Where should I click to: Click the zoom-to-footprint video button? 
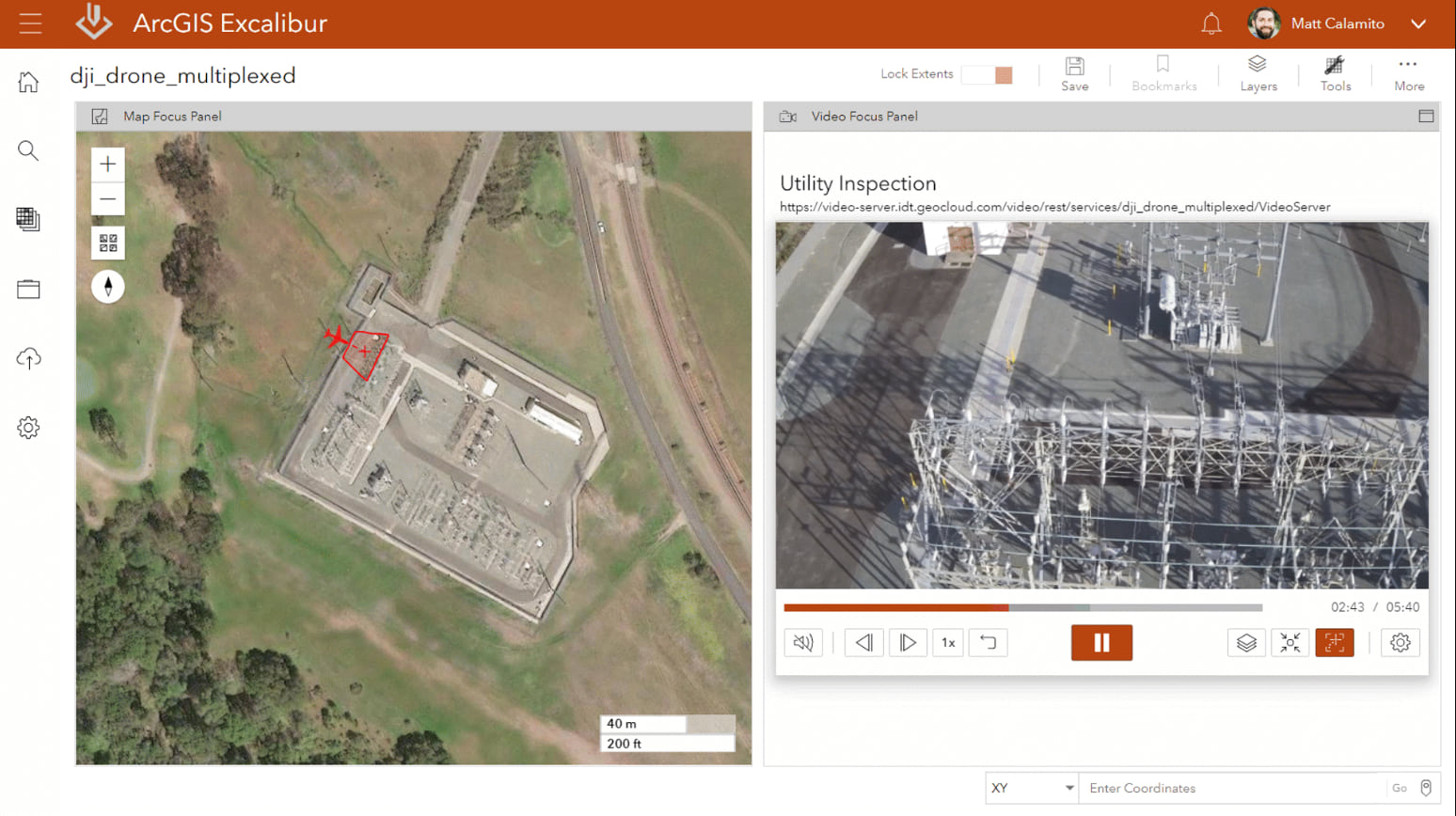(x=1290, y=643)
